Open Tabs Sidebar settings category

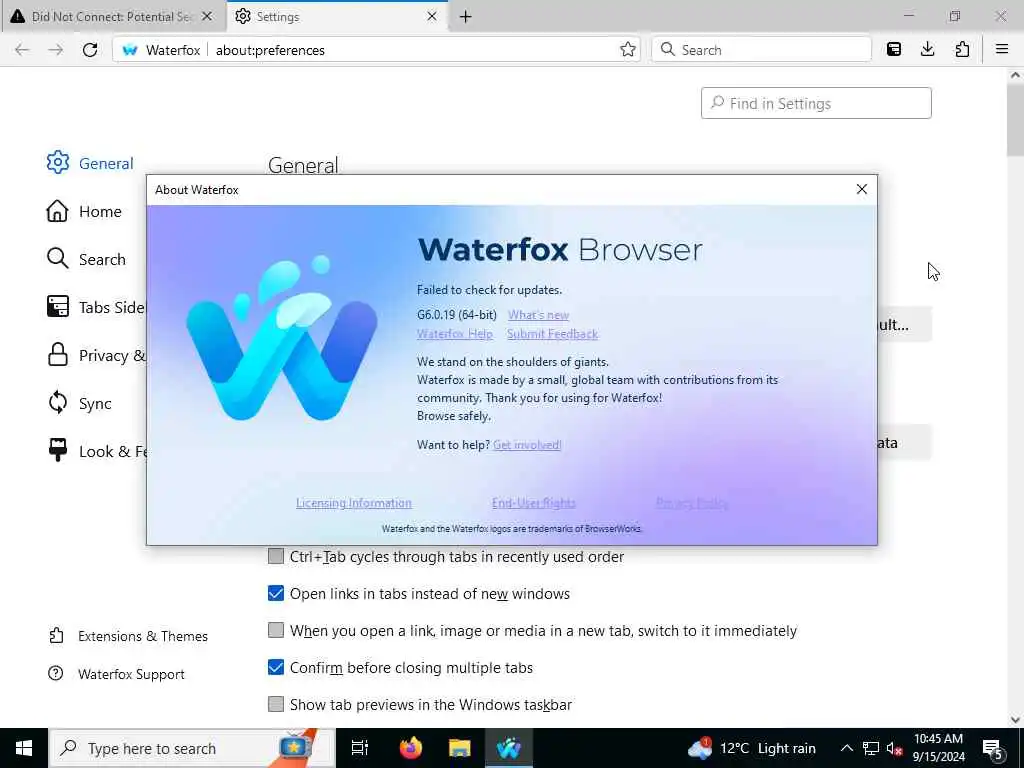click(96, 308)
